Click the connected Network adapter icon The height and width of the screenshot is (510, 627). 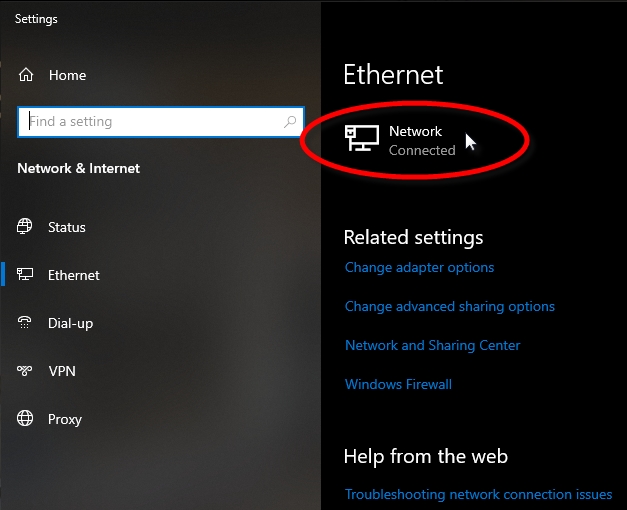coord(361,139)
